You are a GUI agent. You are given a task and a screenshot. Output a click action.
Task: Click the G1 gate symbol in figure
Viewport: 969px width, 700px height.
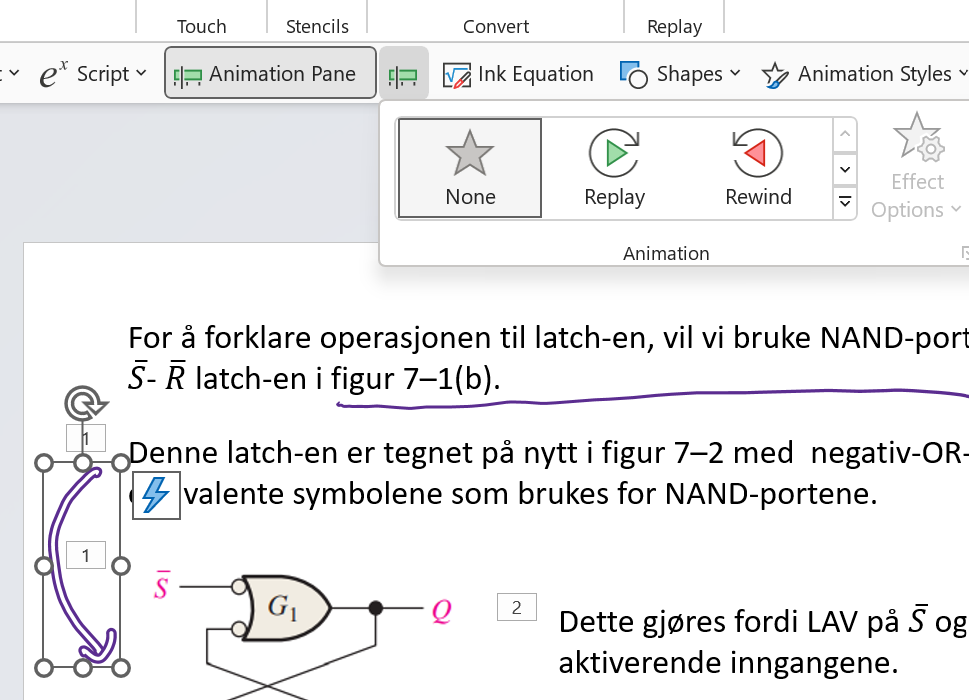pos(286,608)
